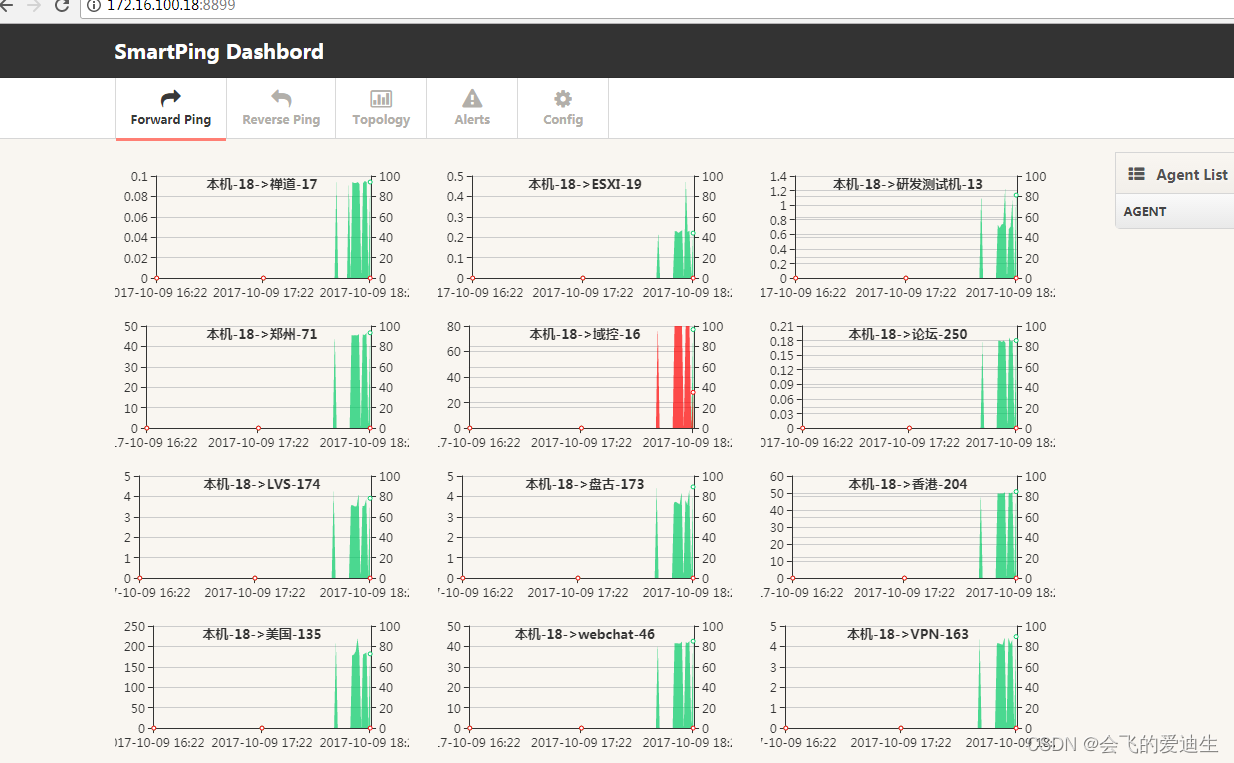Image resolution: width=1234 pixels, height=763 pixels.
Task: Click the Topology chart icon
Action: 381,98
